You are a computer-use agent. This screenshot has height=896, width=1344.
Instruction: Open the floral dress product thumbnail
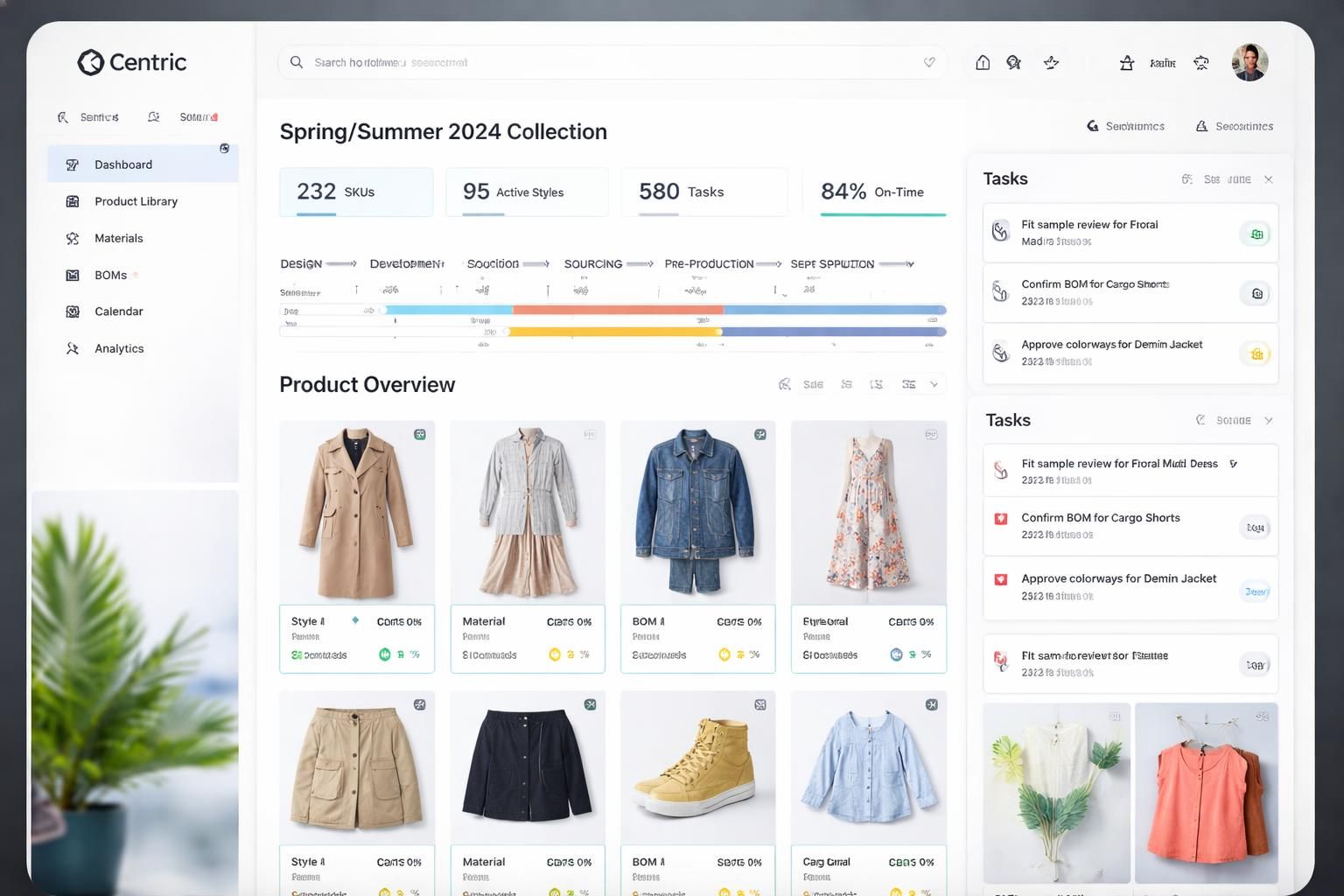tap(869, 513)
